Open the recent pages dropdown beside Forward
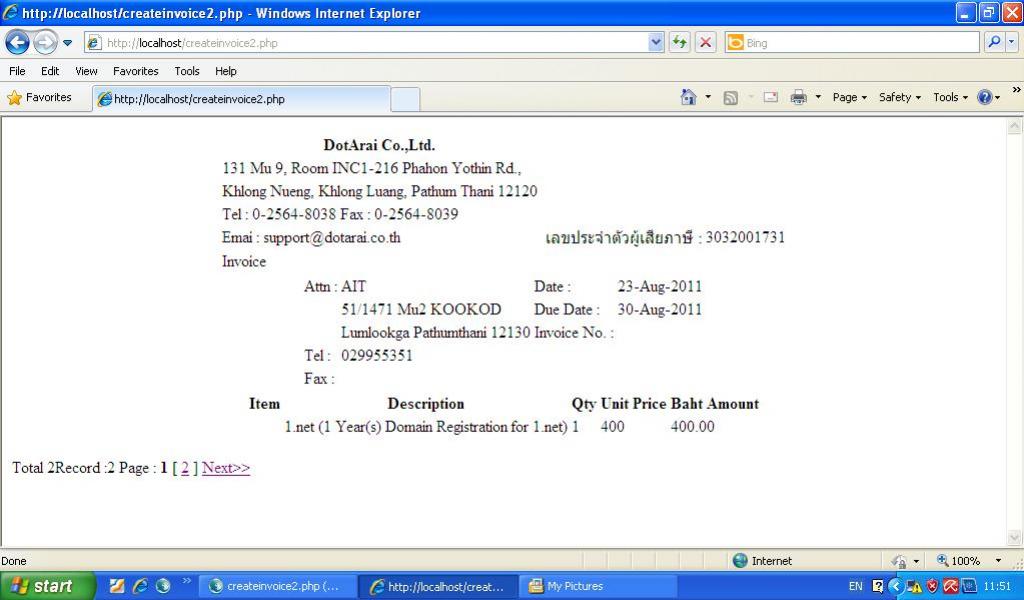1024x600 pixels. coord(67,43)
